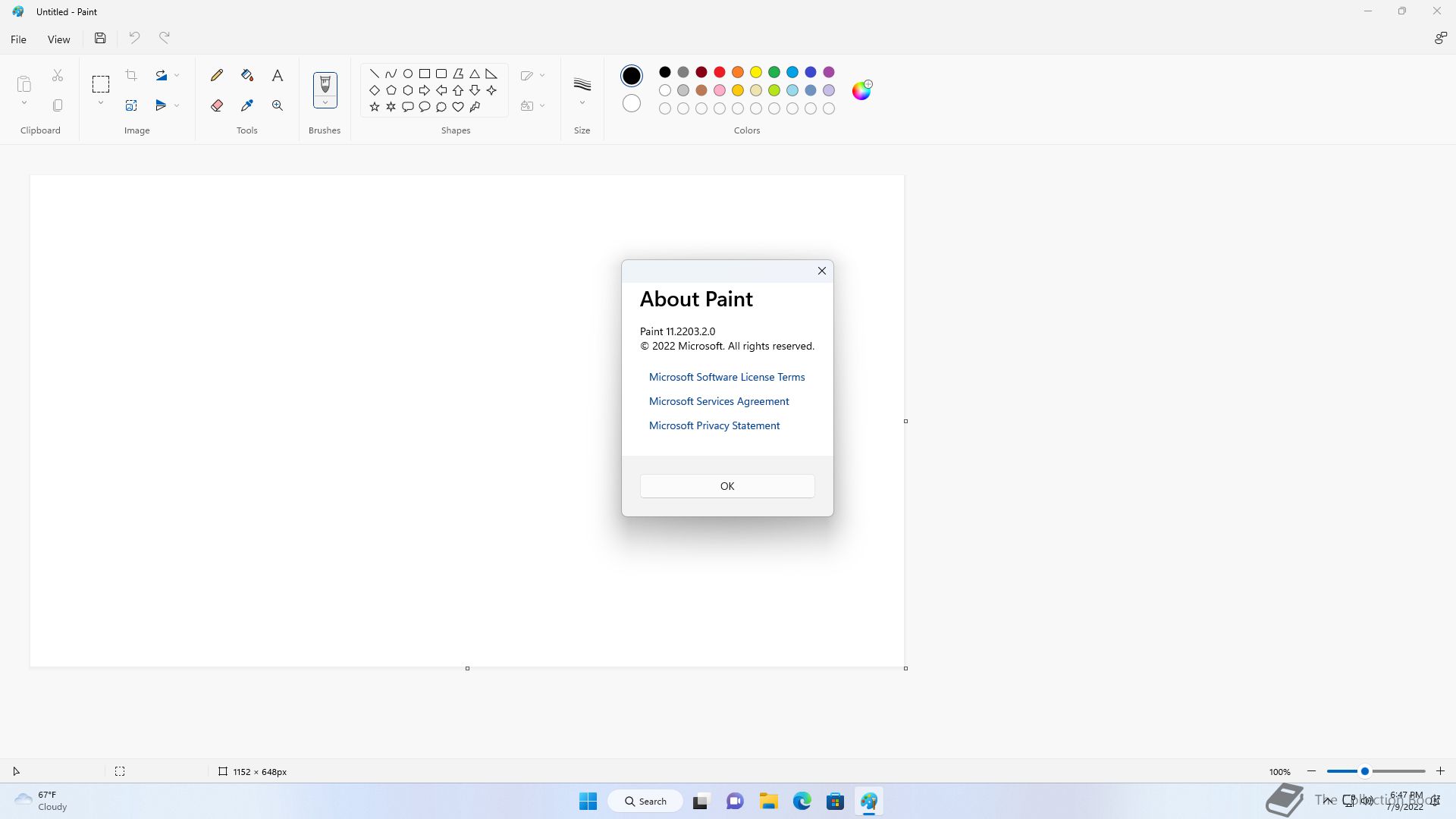Screen dimensions: 1456x819
Task: Open Microsoft Services Agreement link
Action: [719, 401]
